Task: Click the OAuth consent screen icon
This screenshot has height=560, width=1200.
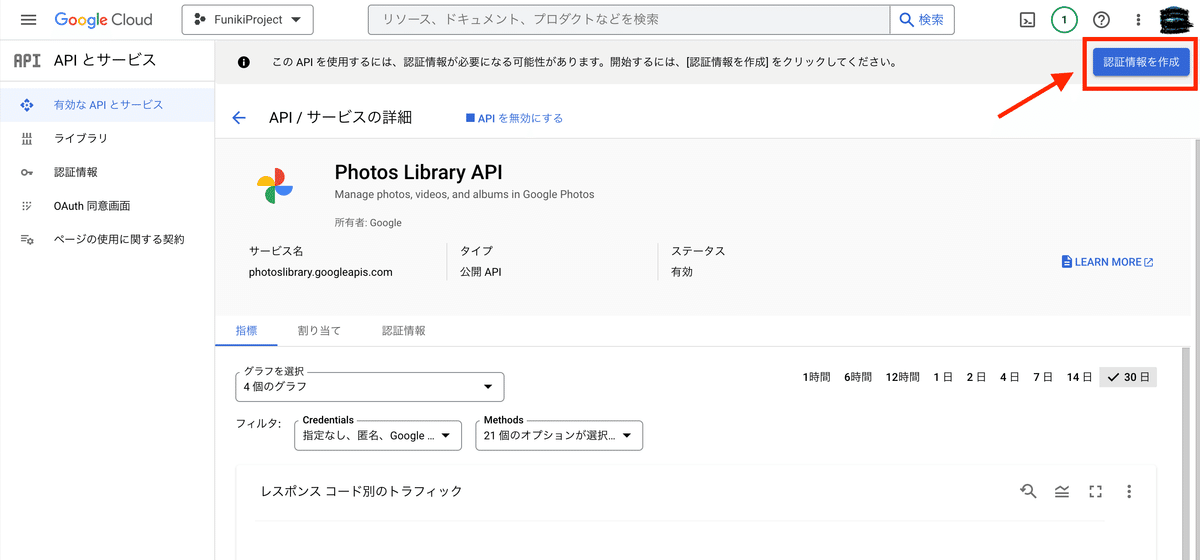Action: click(27, 206)
